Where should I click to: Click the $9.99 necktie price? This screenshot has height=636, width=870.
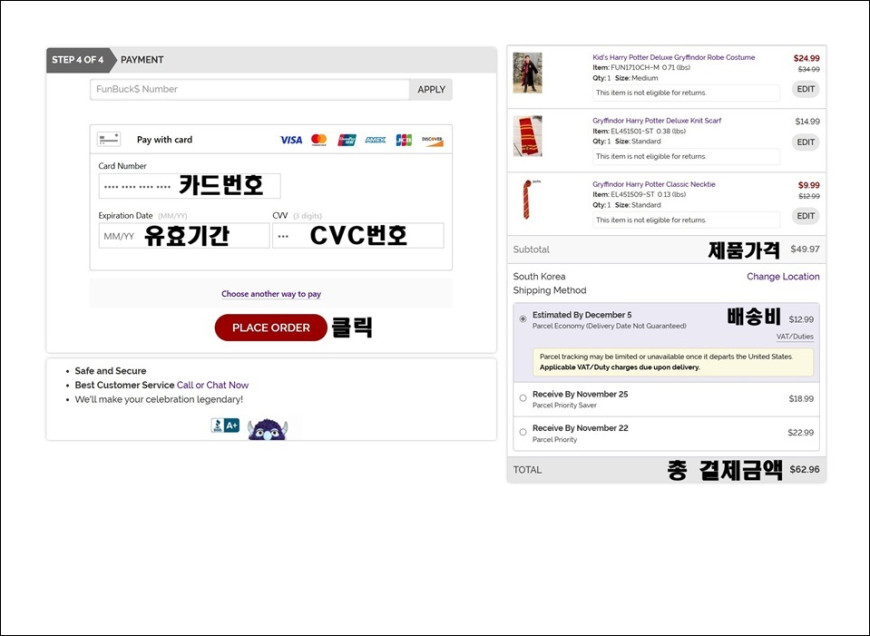click(809, 185)
